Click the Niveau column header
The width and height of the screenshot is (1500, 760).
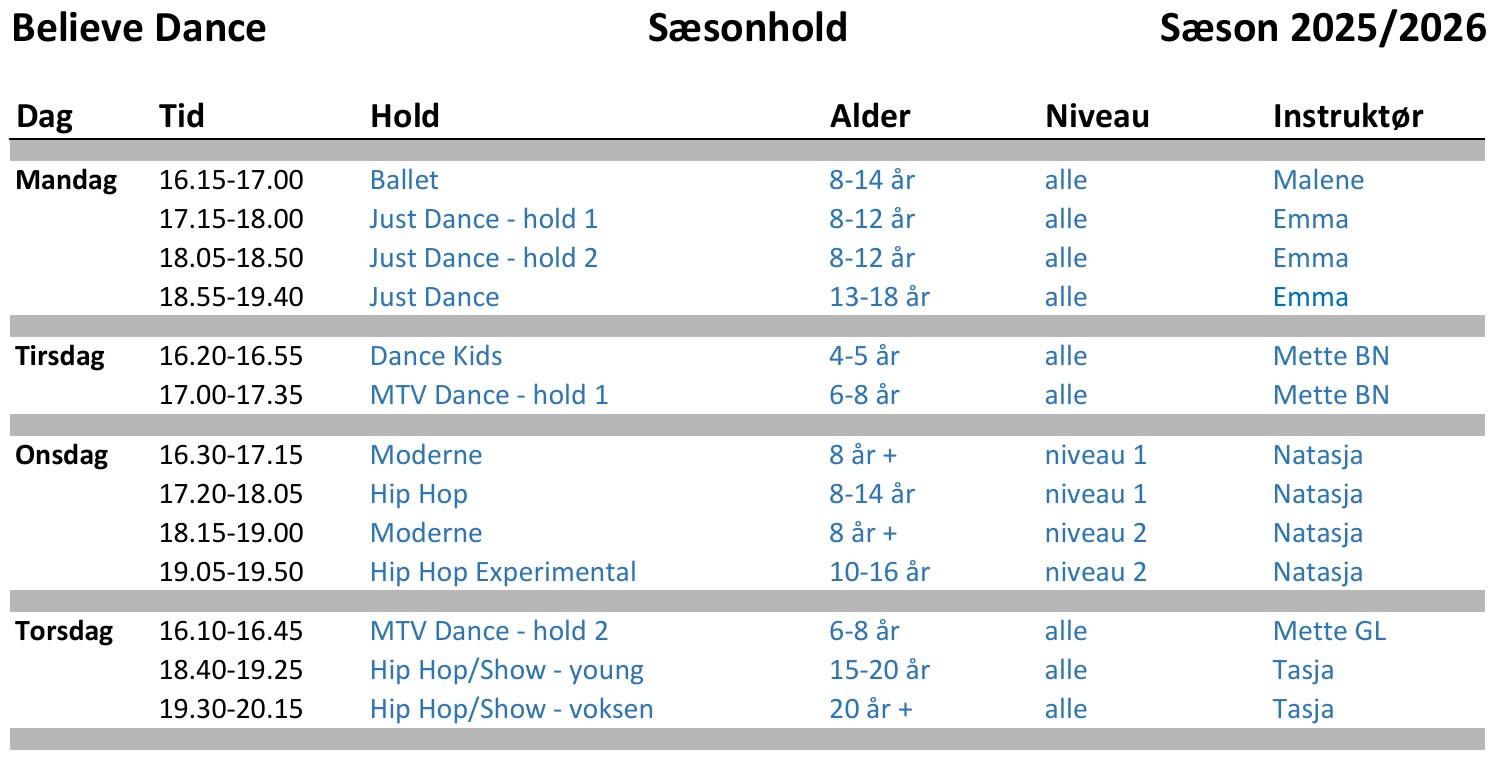coord(1097,116)
